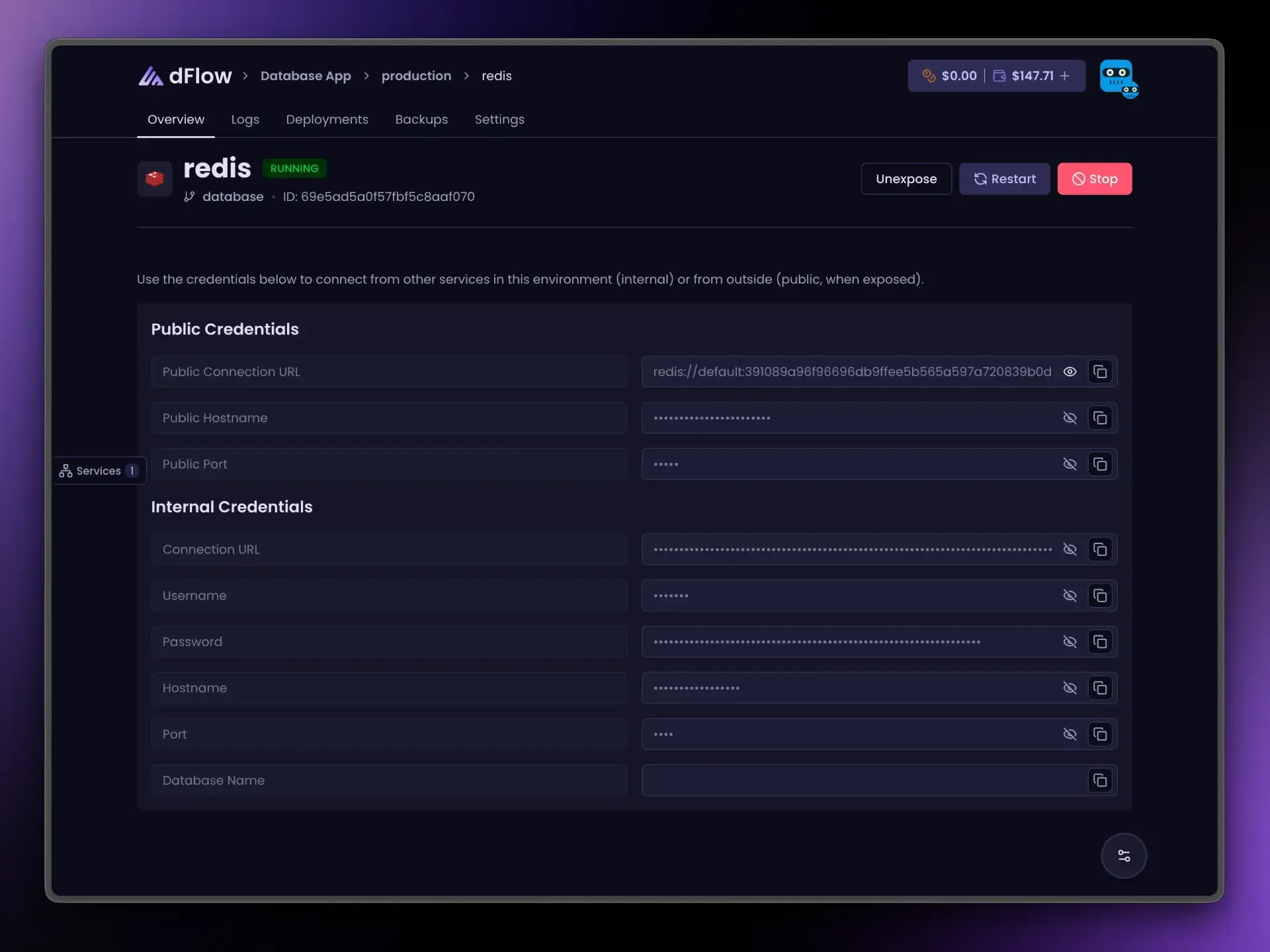The height and width of the screenshot is (952, 1270).
Task: Open the floating settings sliders button
Action: click(1124, 855)
